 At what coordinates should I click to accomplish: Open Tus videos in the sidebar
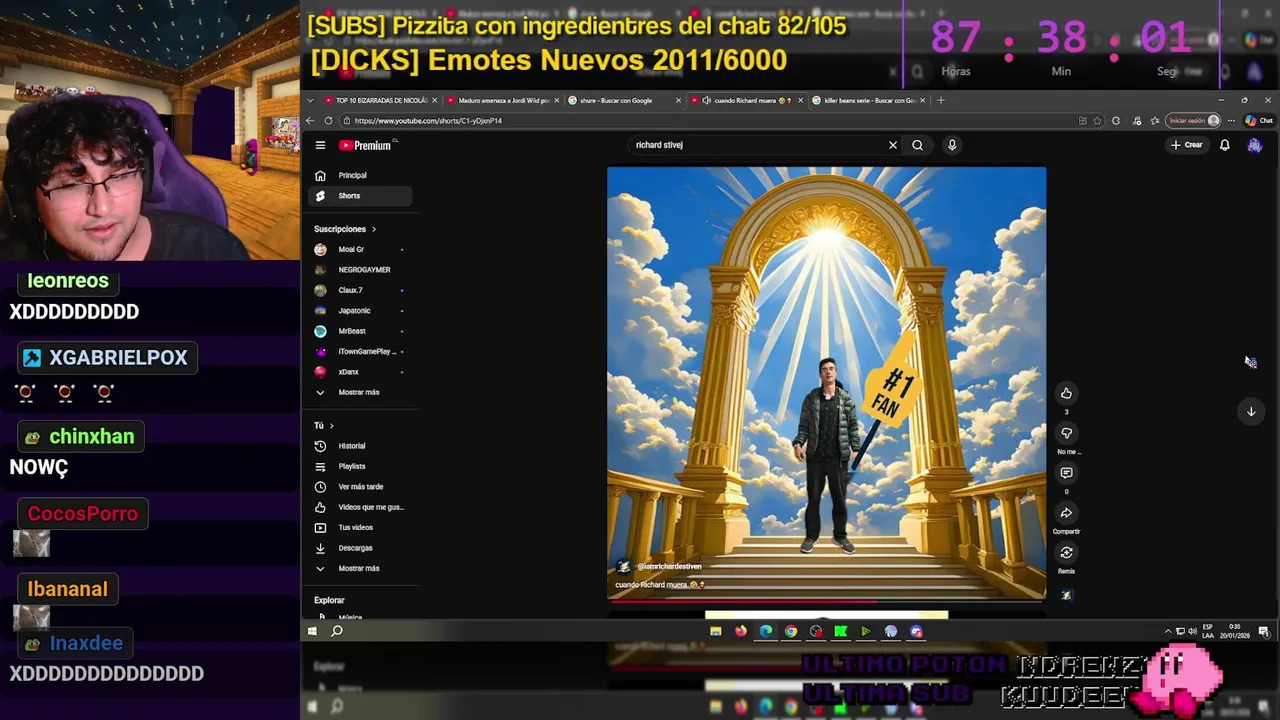pyautogui.click(x=360, y=527)
